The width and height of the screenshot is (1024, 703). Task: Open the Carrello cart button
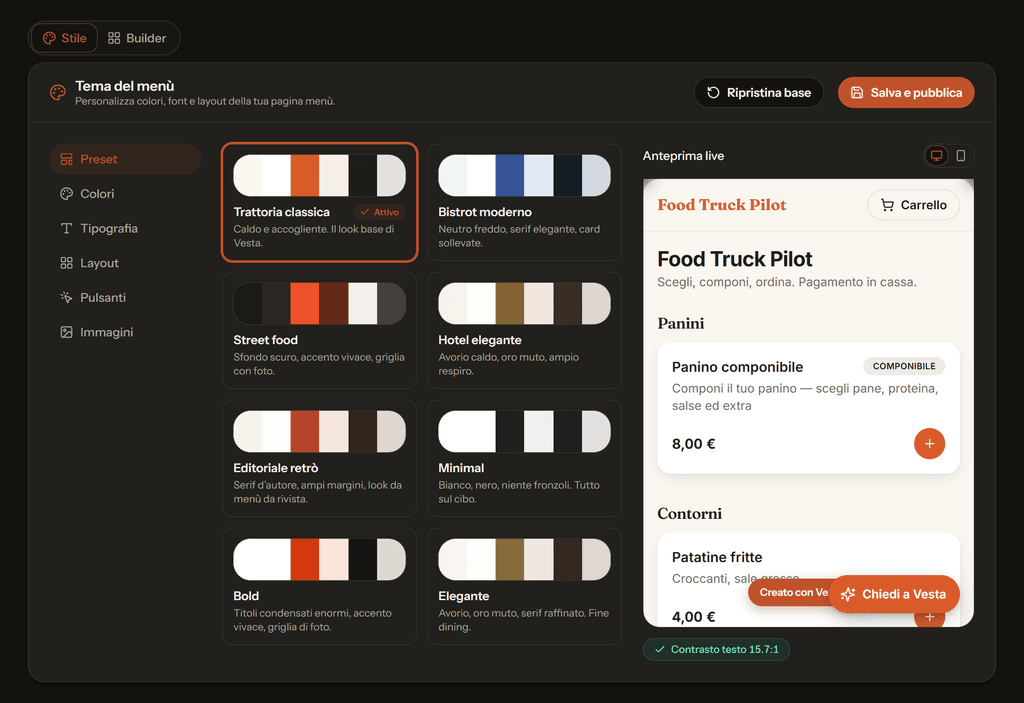point(913,205)
